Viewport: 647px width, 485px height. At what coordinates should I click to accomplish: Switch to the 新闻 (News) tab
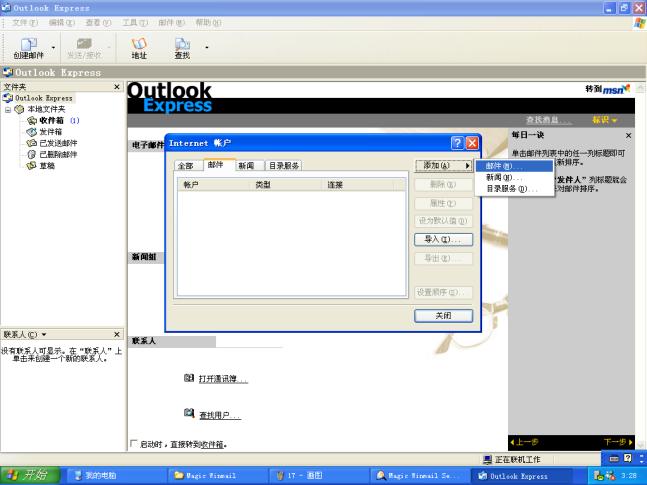pyautogui.click(x=245, y=165)
